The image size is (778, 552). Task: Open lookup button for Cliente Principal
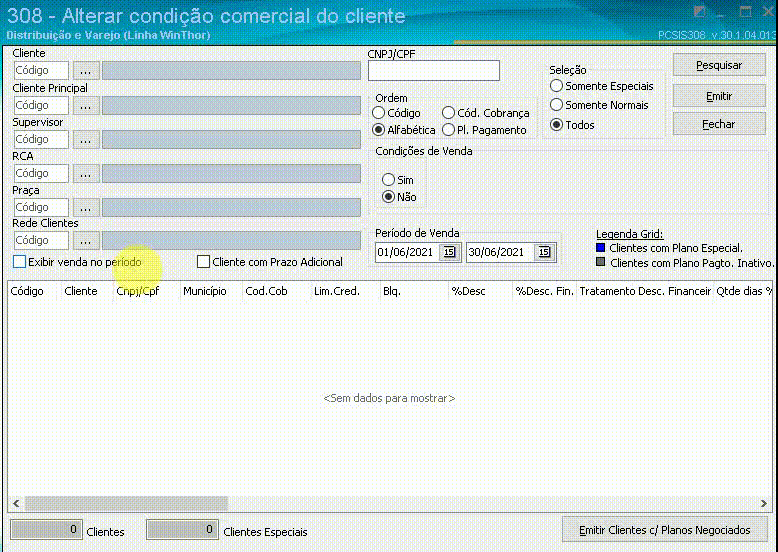(86, 106)
